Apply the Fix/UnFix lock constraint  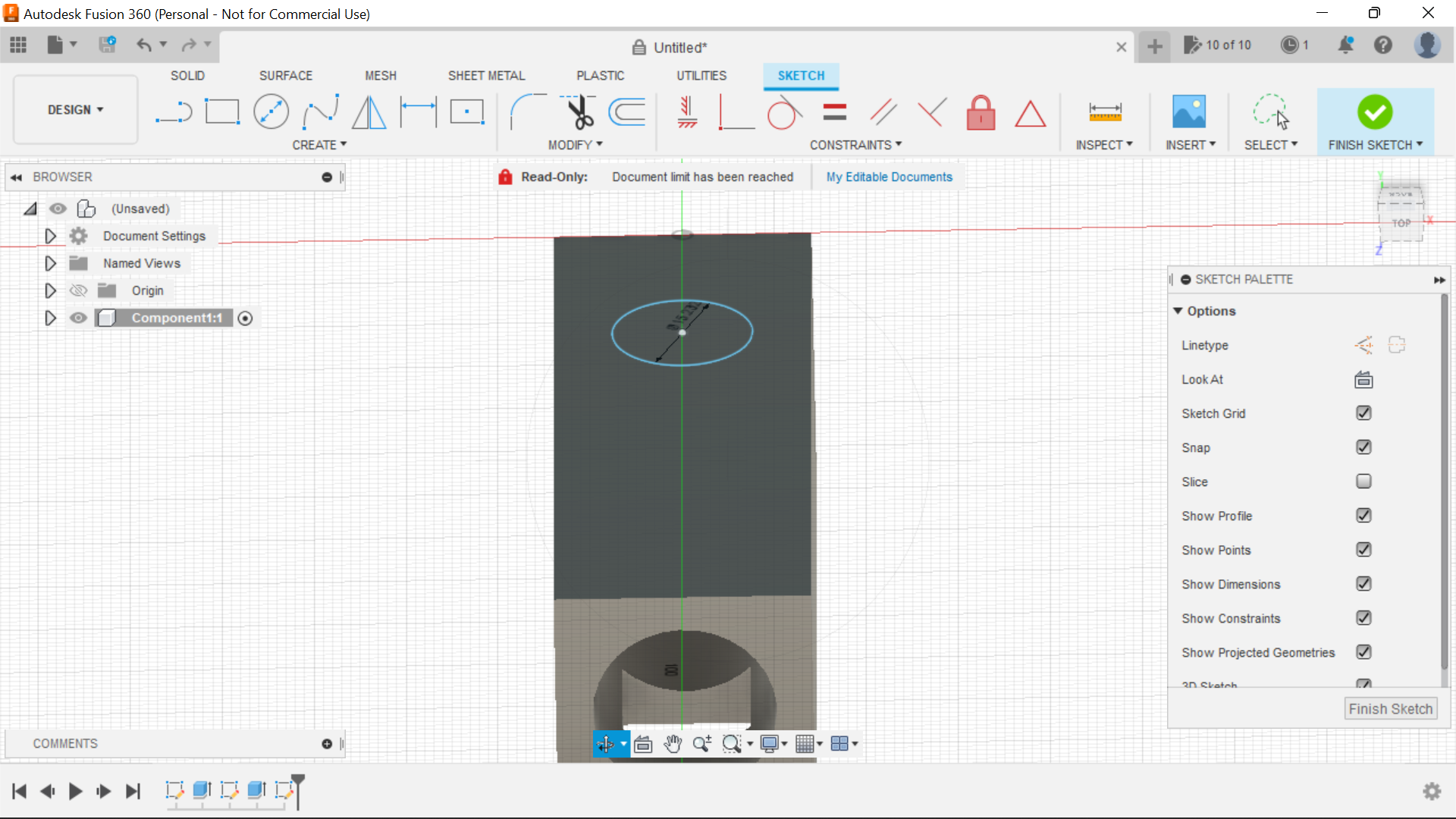pyautogui.click(x=981, y=112)
